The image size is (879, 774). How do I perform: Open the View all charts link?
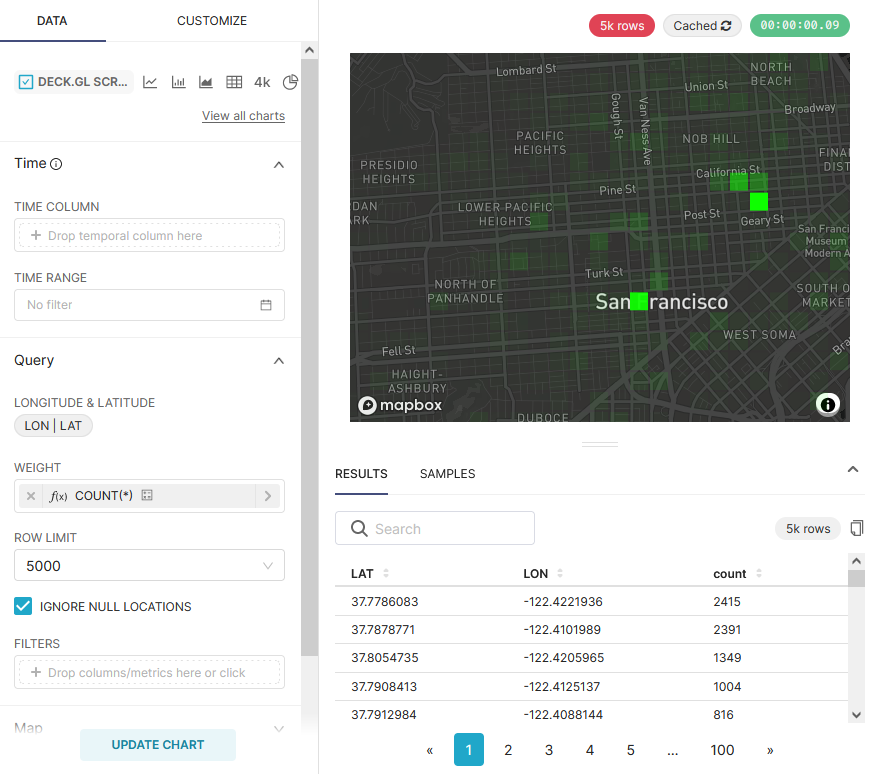tap(243, 116)
